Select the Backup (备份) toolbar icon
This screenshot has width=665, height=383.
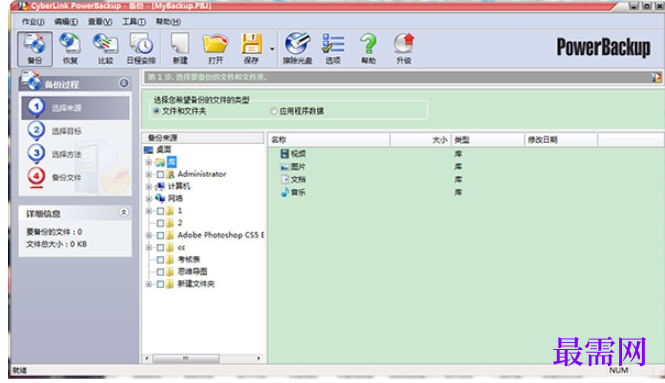[35, 48]
